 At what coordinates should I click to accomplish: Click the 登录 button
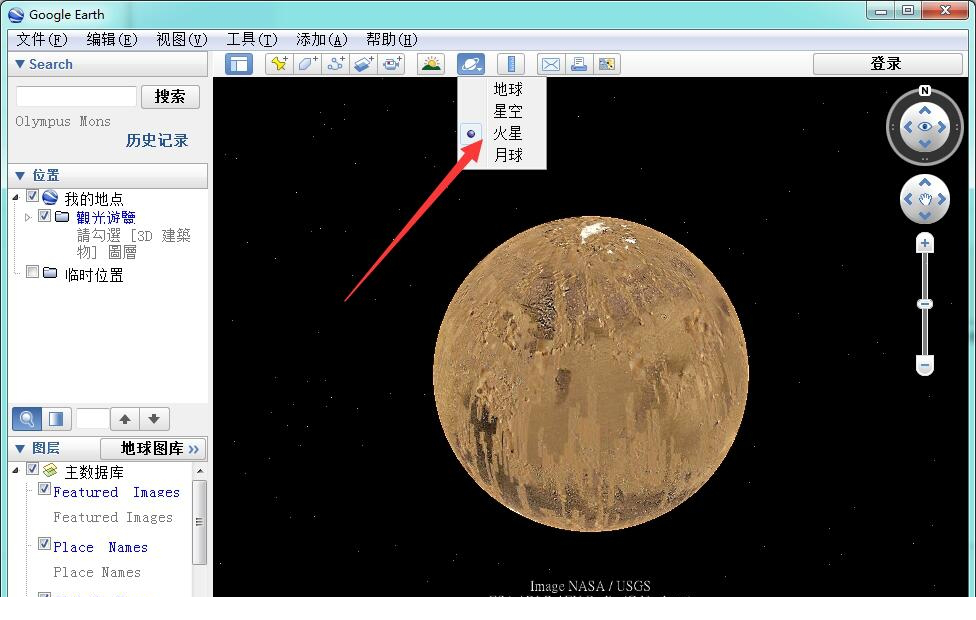[886, 63]
